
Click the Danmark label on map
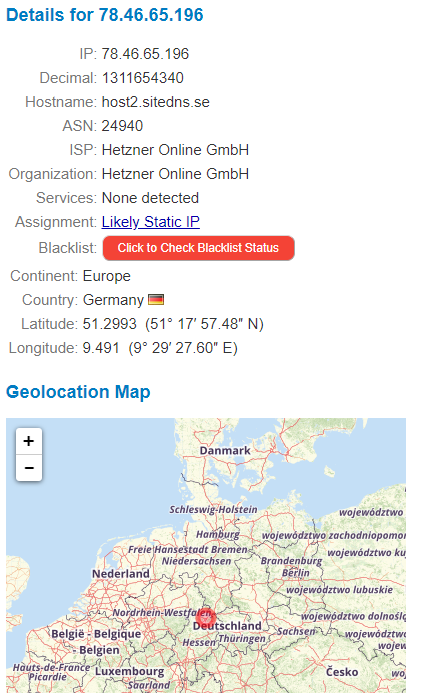(x=225, y=451)
